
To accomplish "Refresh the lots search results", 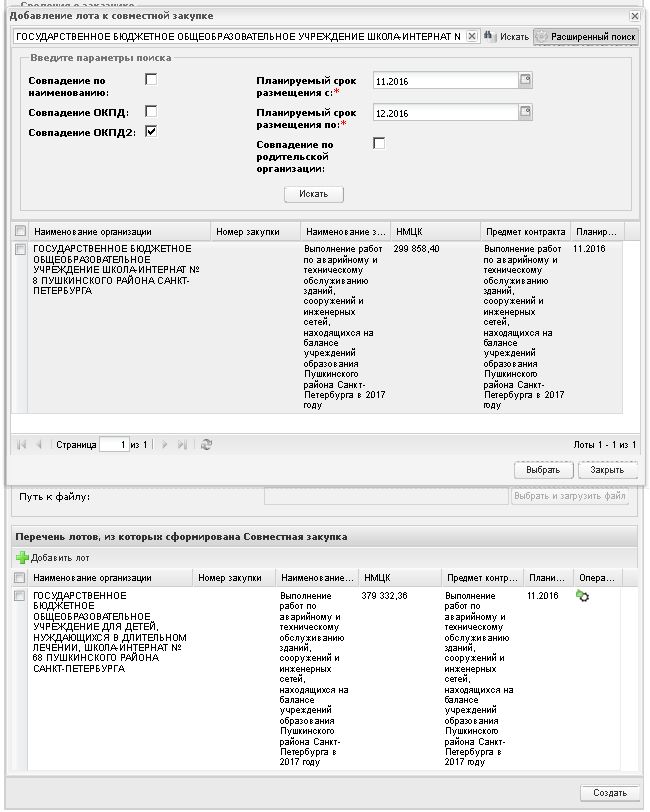I will click(x=206, y=444).
